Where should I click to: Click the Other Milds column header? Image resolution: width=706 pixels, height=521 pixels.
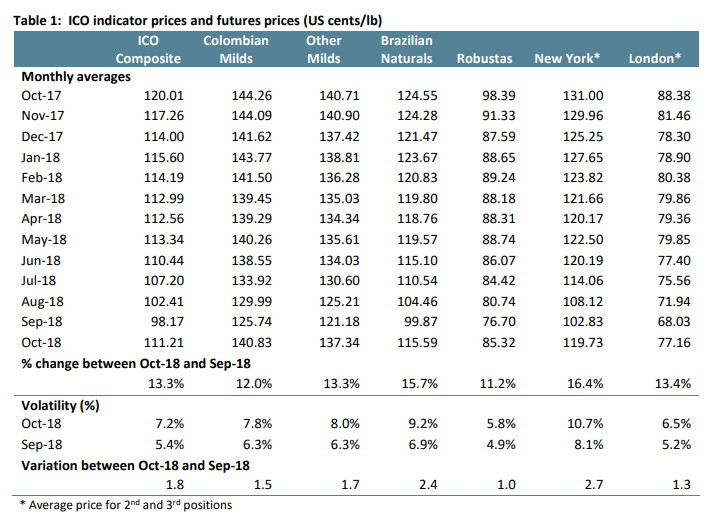click(x=323, y=49)
